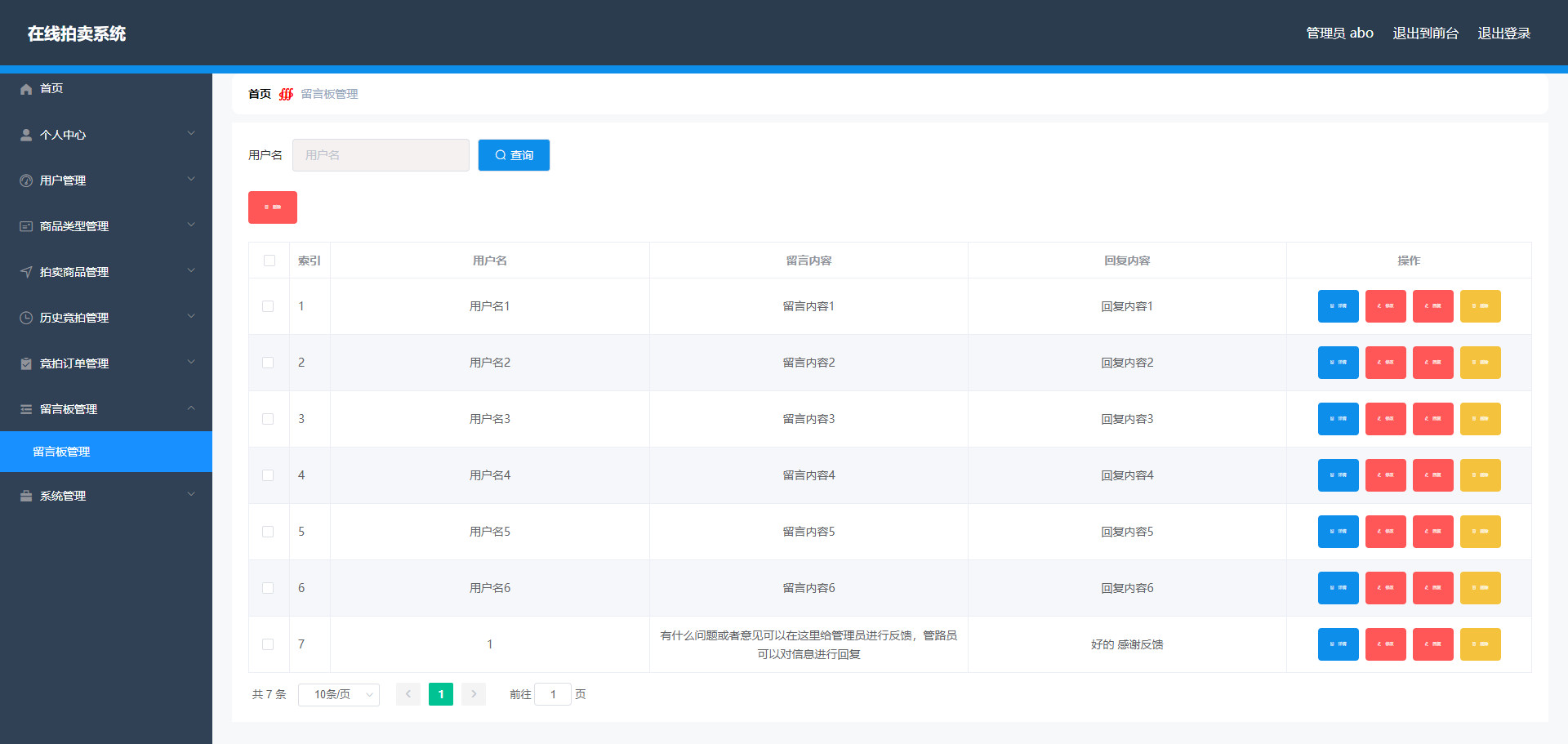Viewport: 1568px width, 744px height.
Task: Click yellow delete button in 用户名1 row
Action: [x=1480, y=306]
